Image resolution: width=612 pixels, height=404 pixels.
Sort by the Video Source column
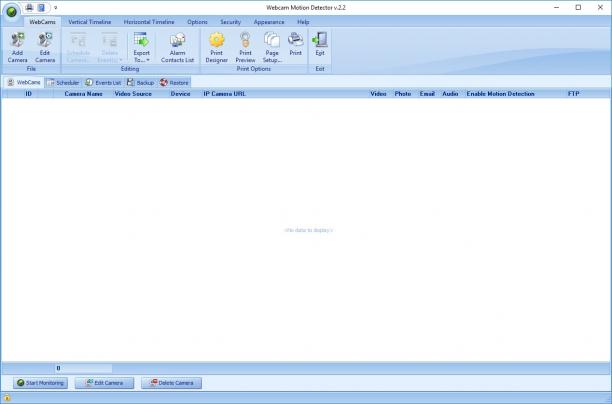[x=133, y=94]
